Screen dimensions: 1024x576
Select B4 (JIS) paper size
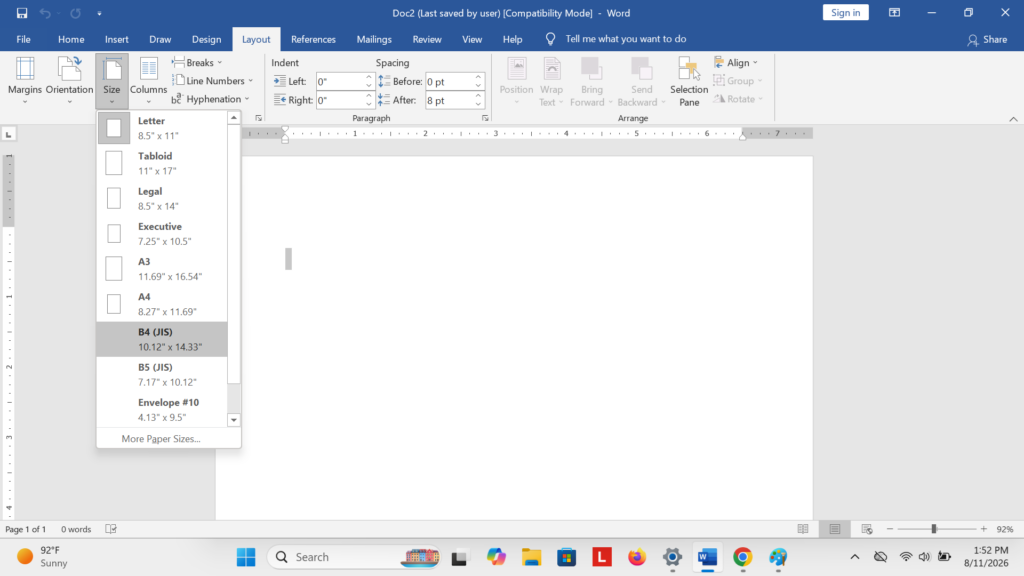click(162, 340)
